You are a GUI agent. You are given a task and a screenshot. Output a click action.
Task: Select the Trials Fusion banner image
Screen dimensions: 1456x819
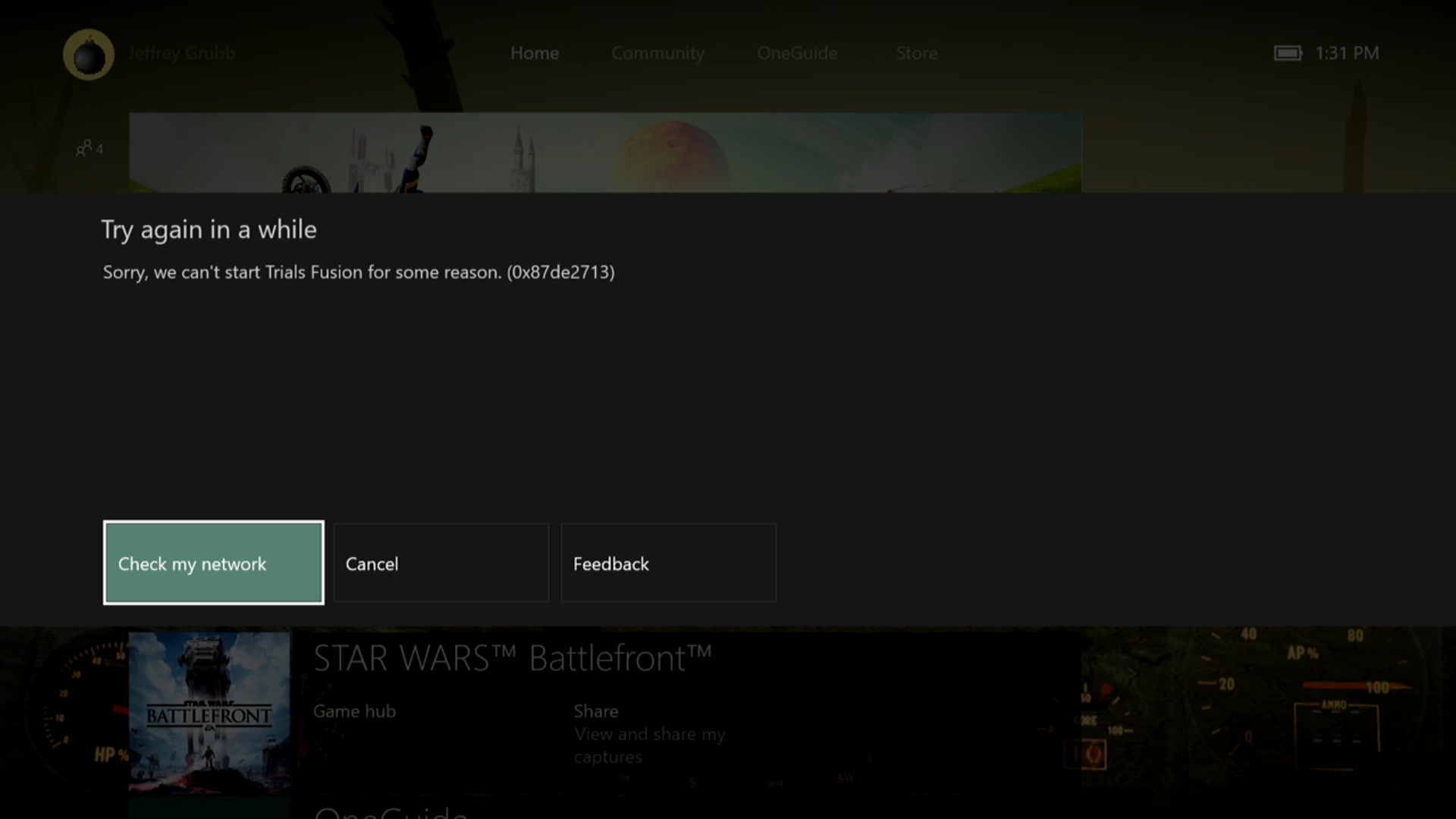coord(605,152)
